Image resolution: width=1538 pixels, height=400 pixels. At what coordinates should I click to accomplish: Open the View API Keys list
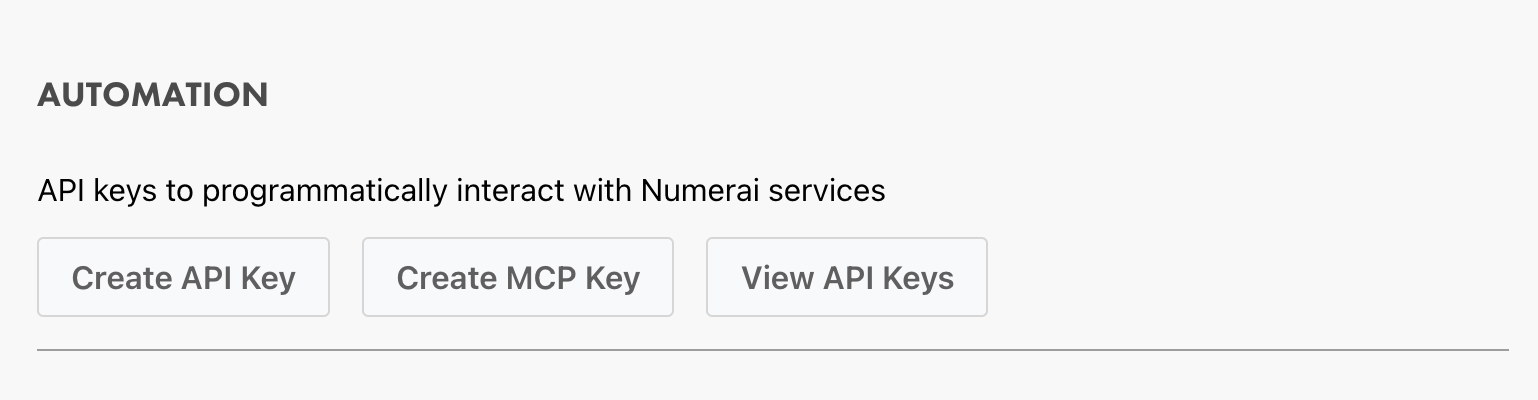(846, 277)
